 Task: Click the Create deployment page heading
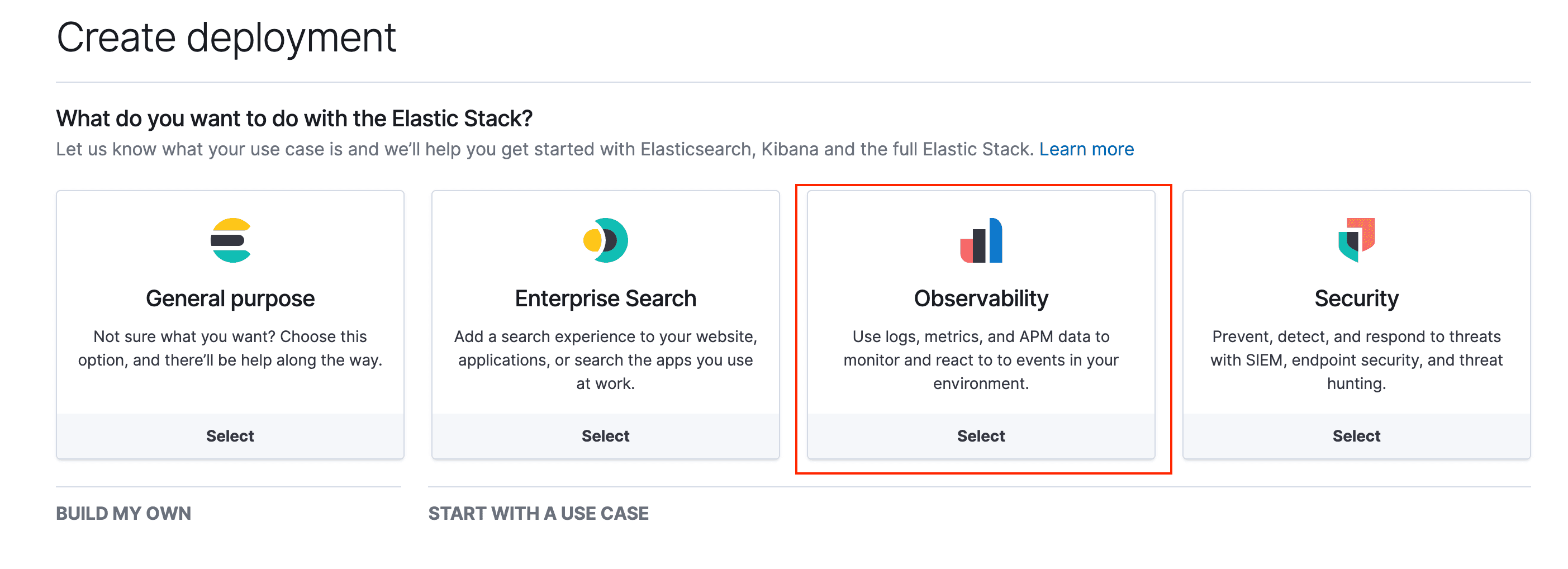pyautogui.click(x=226, y=38)
